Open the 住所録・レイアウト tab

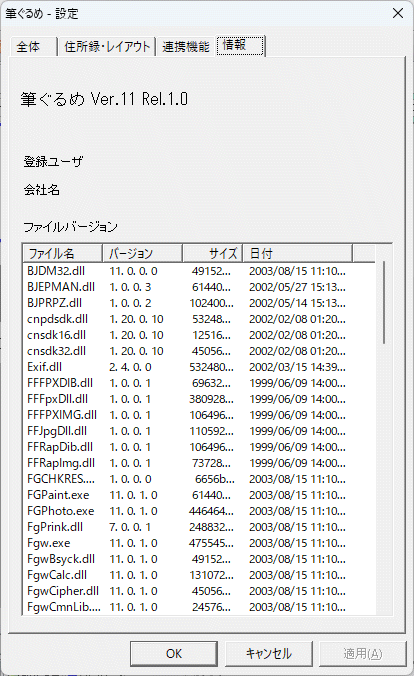pyautogui.click(x=107, y=47)
